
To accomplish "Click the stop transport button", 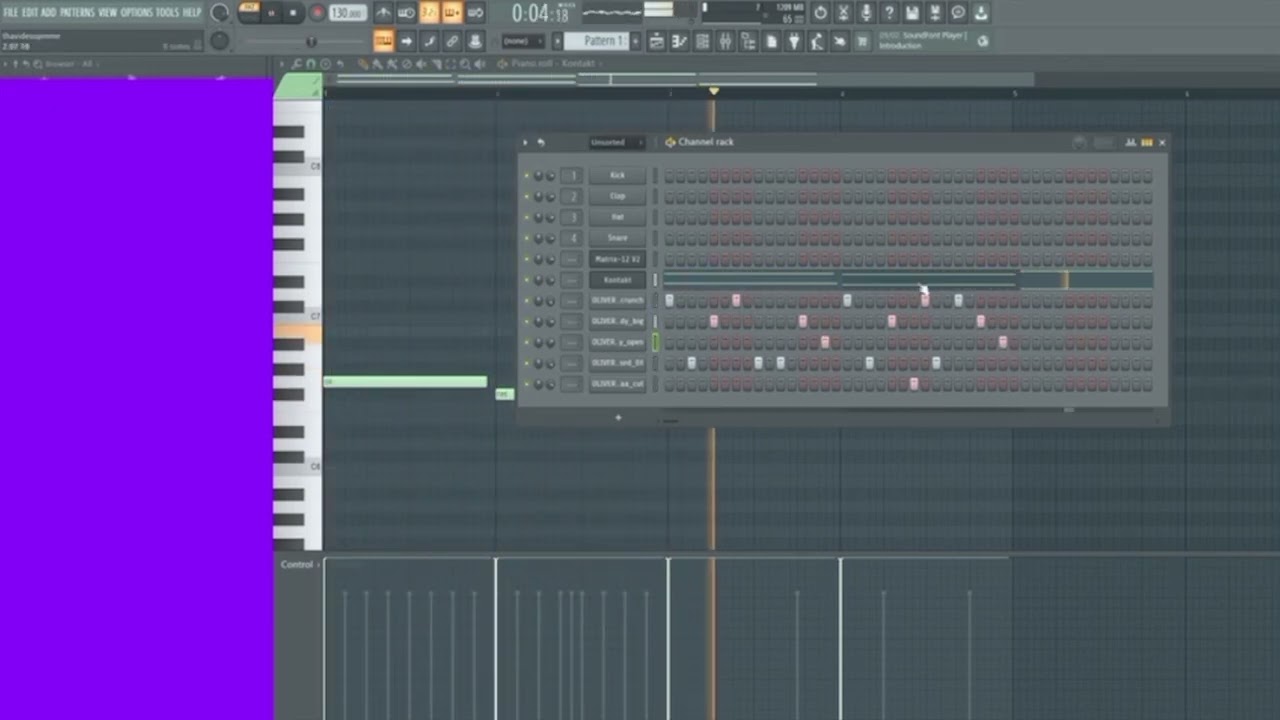I will [x=294, y=12].
